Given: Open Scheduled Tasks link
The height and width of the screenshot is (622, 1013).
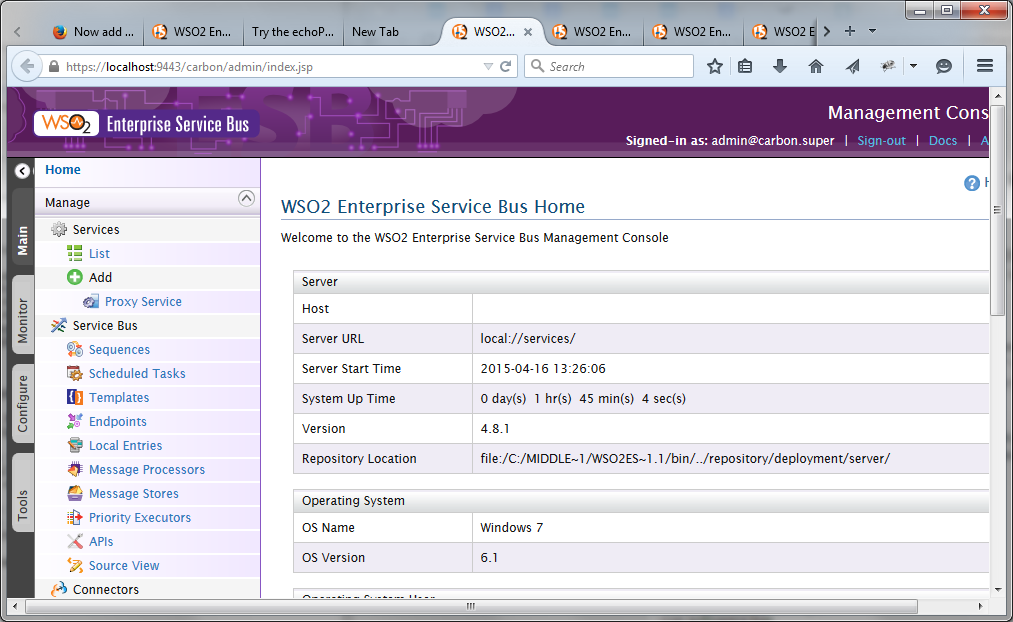Looking at the screenshot, I should 137,373.
